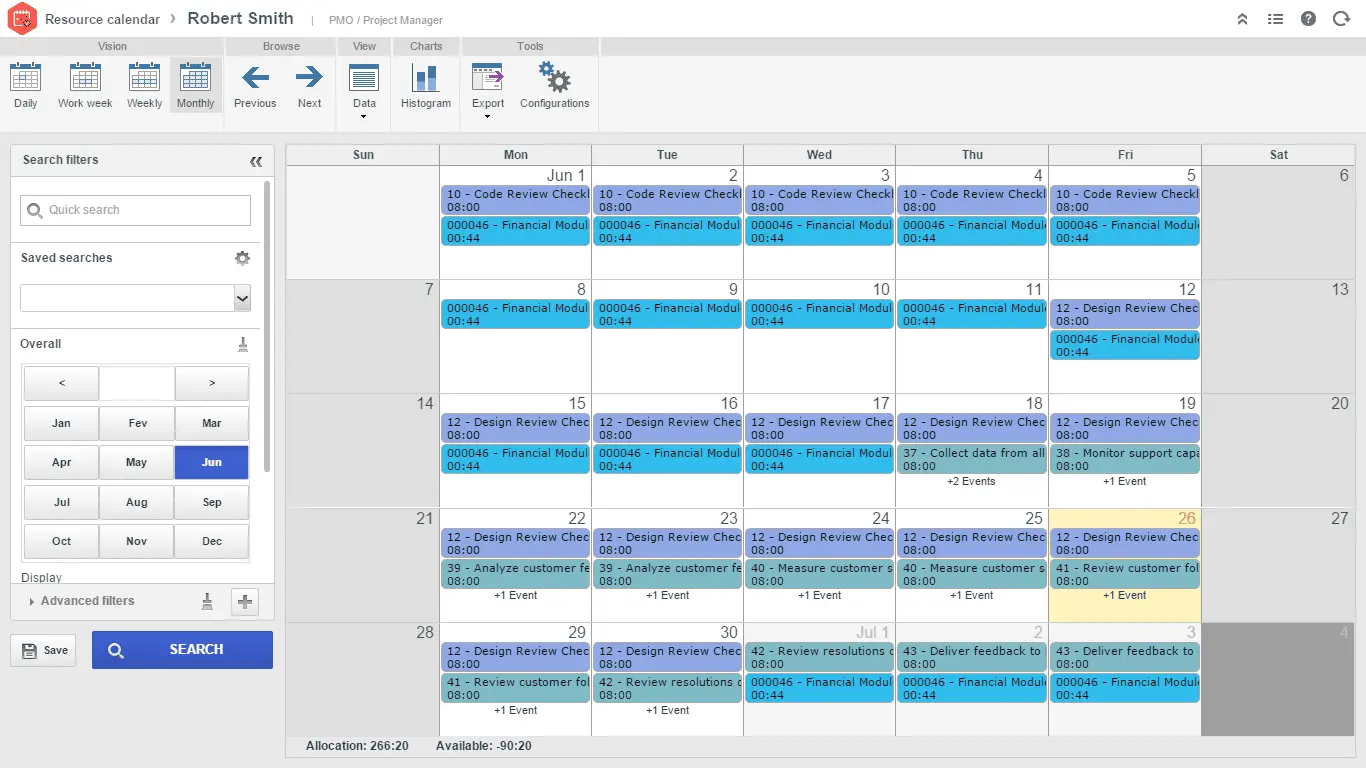Screen dimensions: 1366x768
Task: Show the +2 Events on June 18
Action: pos(971,481)
